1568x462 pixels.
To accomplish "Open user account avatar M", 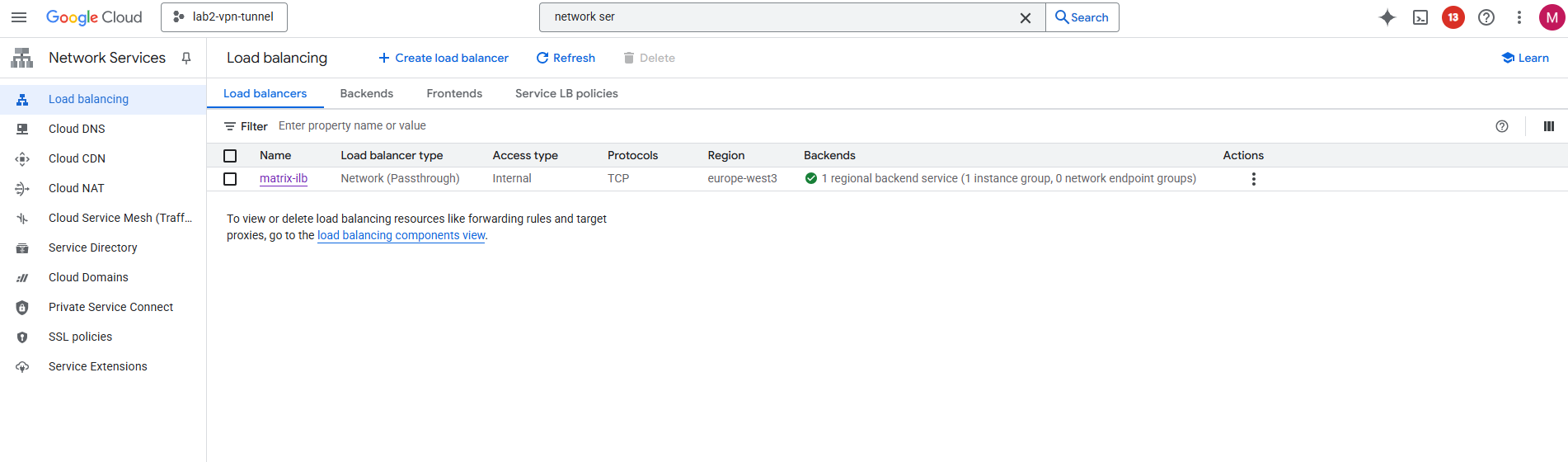I will coord(1552,17).
